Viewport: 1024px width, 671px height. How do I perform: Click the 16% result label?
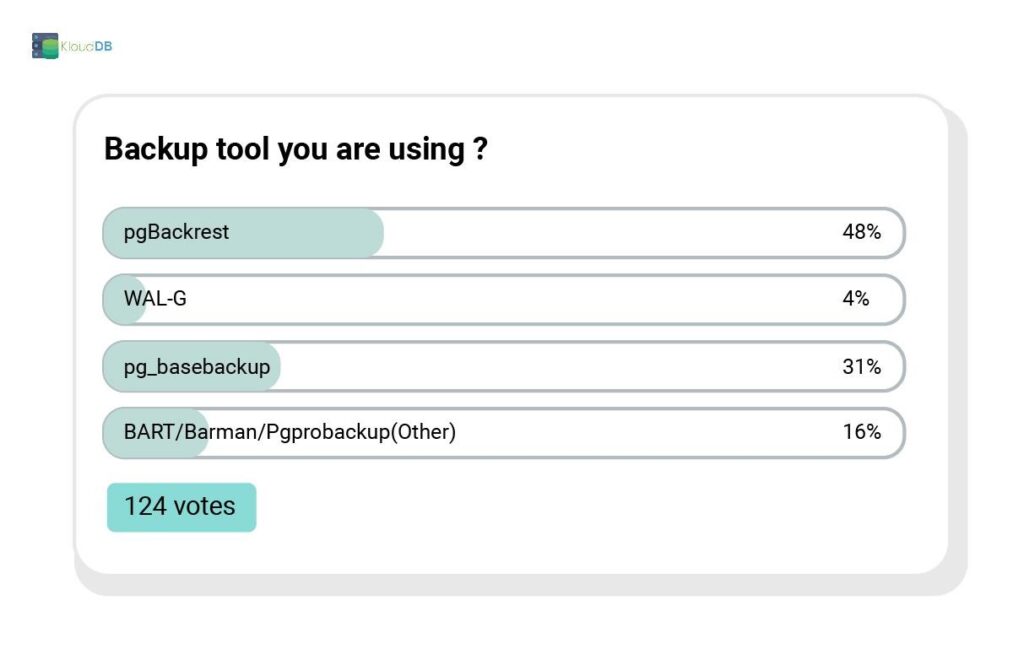coord(861,432)
